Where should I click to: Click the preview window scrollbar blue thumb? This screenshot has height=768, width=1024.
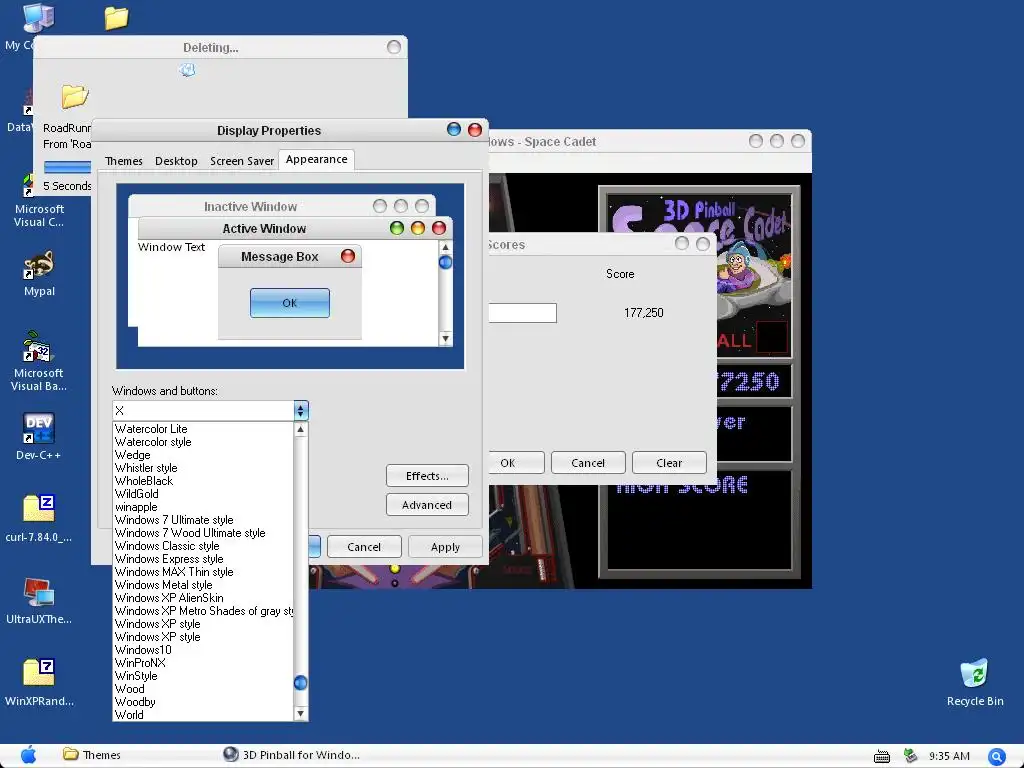[x=445, y=262]
